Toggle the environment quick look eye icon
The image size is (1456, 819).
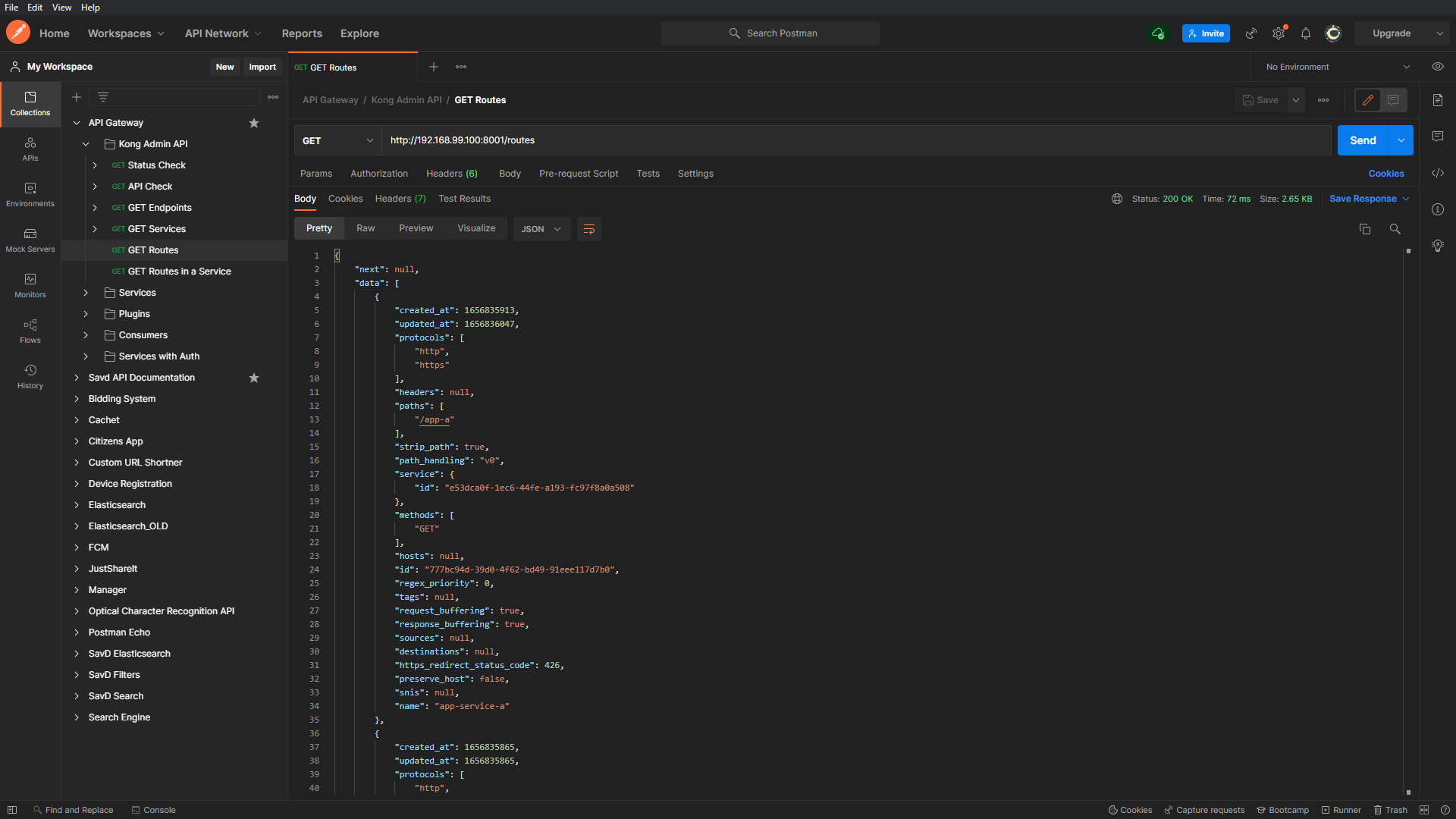pyautogui.click(x=1438, y=67)
